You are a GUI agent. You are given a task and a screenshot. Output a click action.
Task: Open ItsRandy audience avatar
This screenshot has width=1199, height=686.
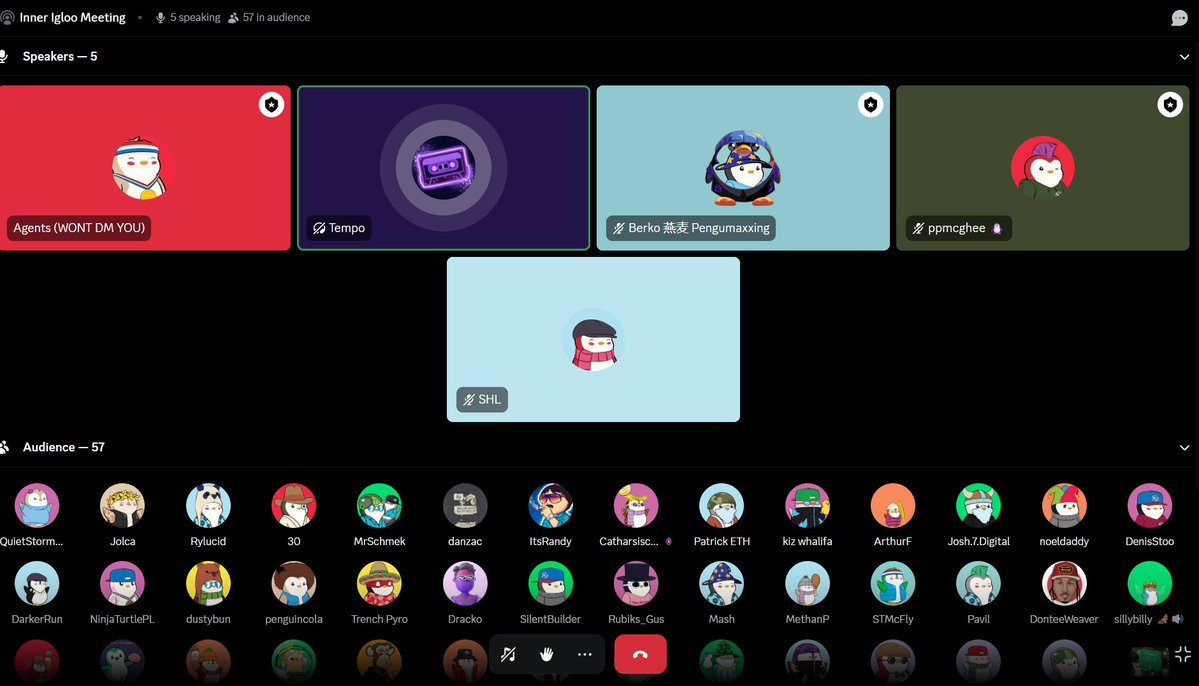pos(551,506)
